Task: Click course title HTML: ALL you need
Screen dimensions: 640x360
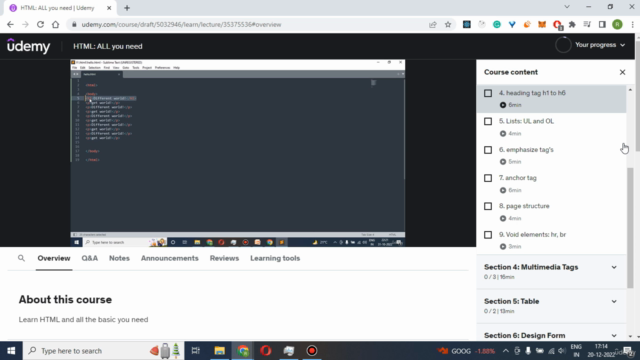Action: click(x=108, y=46)
